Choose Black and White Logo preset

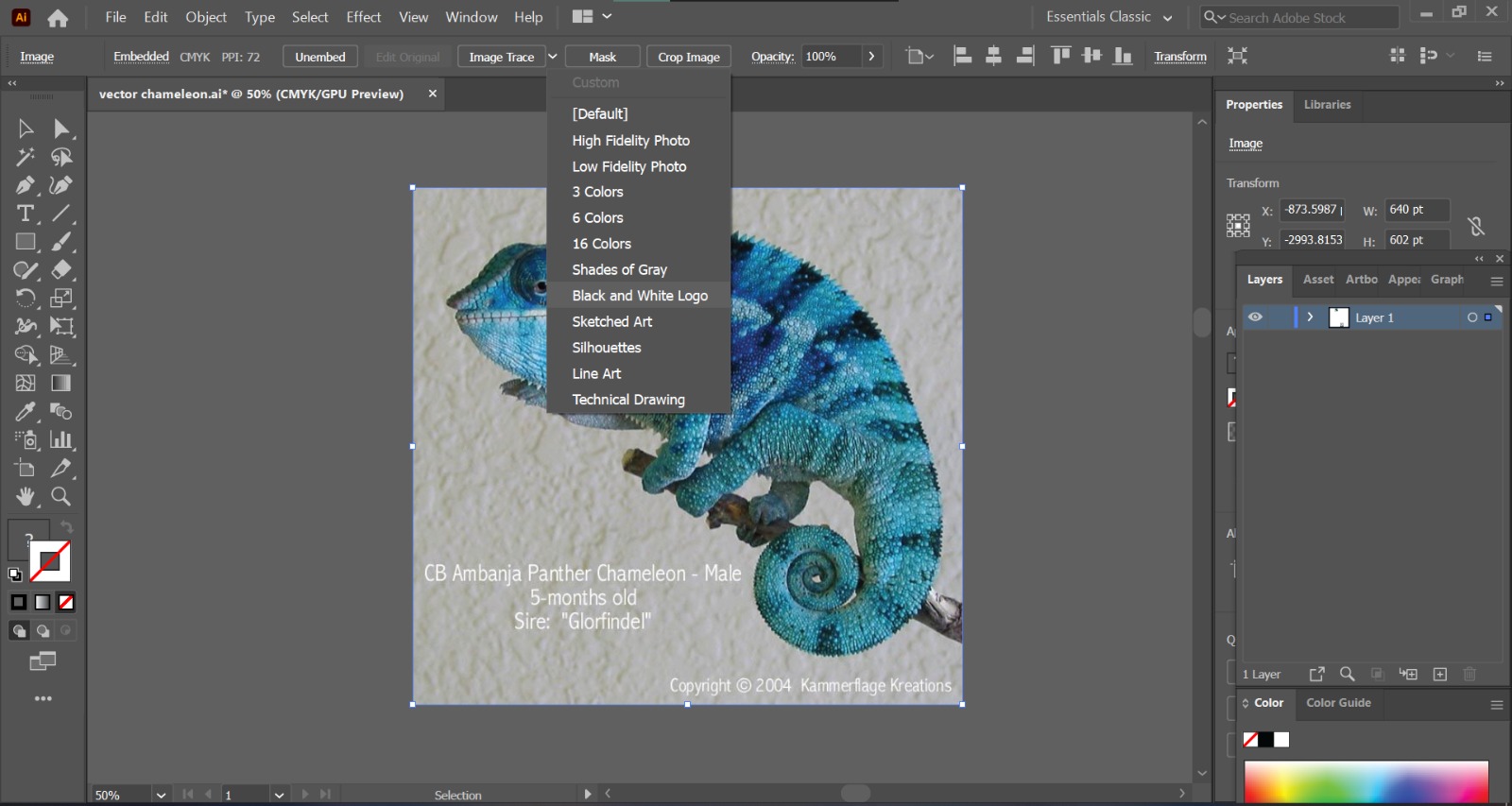coord(639,296)
